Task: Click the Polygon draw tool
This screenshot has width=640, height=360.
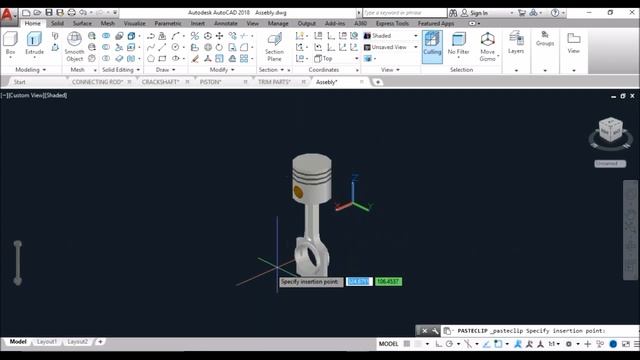Action: [x=151, y=59]
